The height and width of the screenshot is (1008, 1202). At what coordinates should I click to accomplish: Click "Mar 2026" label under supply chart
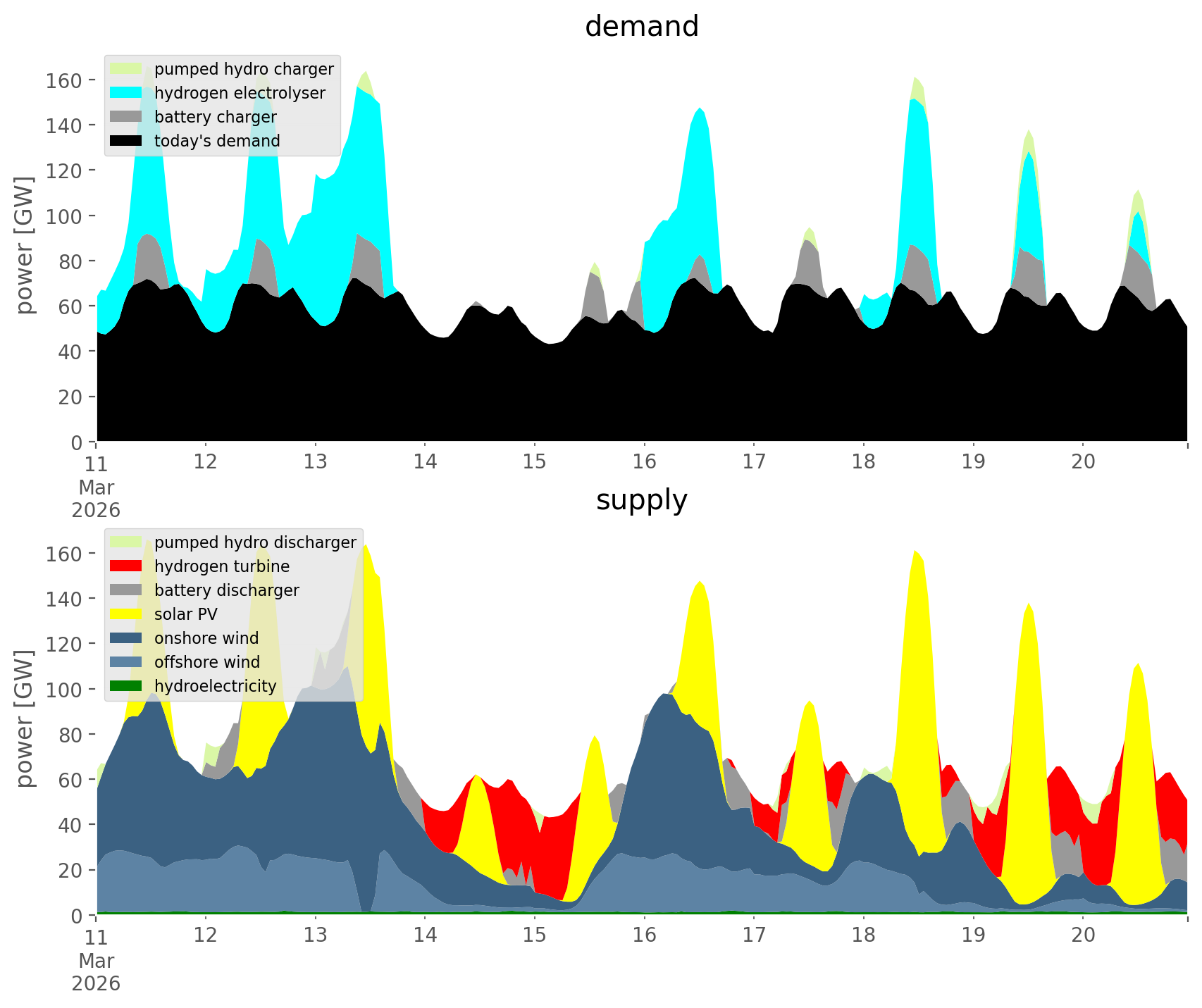pyautogui.click(x=96, y=972)
